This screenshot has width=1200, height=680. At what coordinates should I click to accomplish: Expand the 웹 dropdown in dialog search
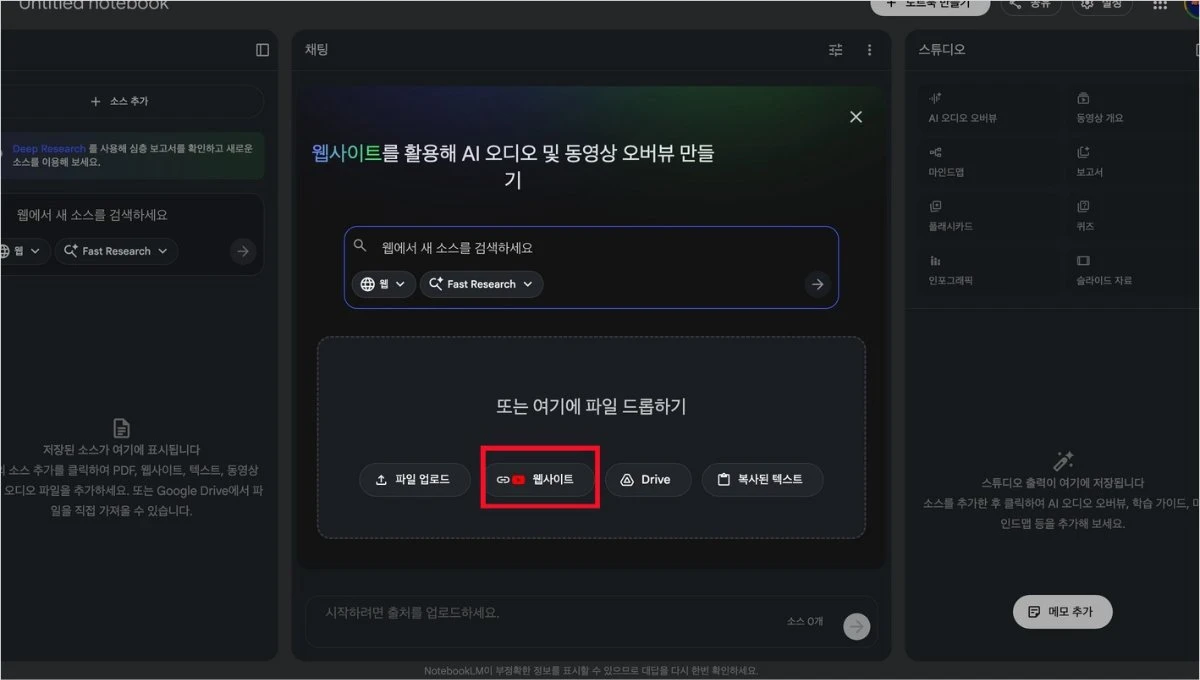tap(384, 284)
